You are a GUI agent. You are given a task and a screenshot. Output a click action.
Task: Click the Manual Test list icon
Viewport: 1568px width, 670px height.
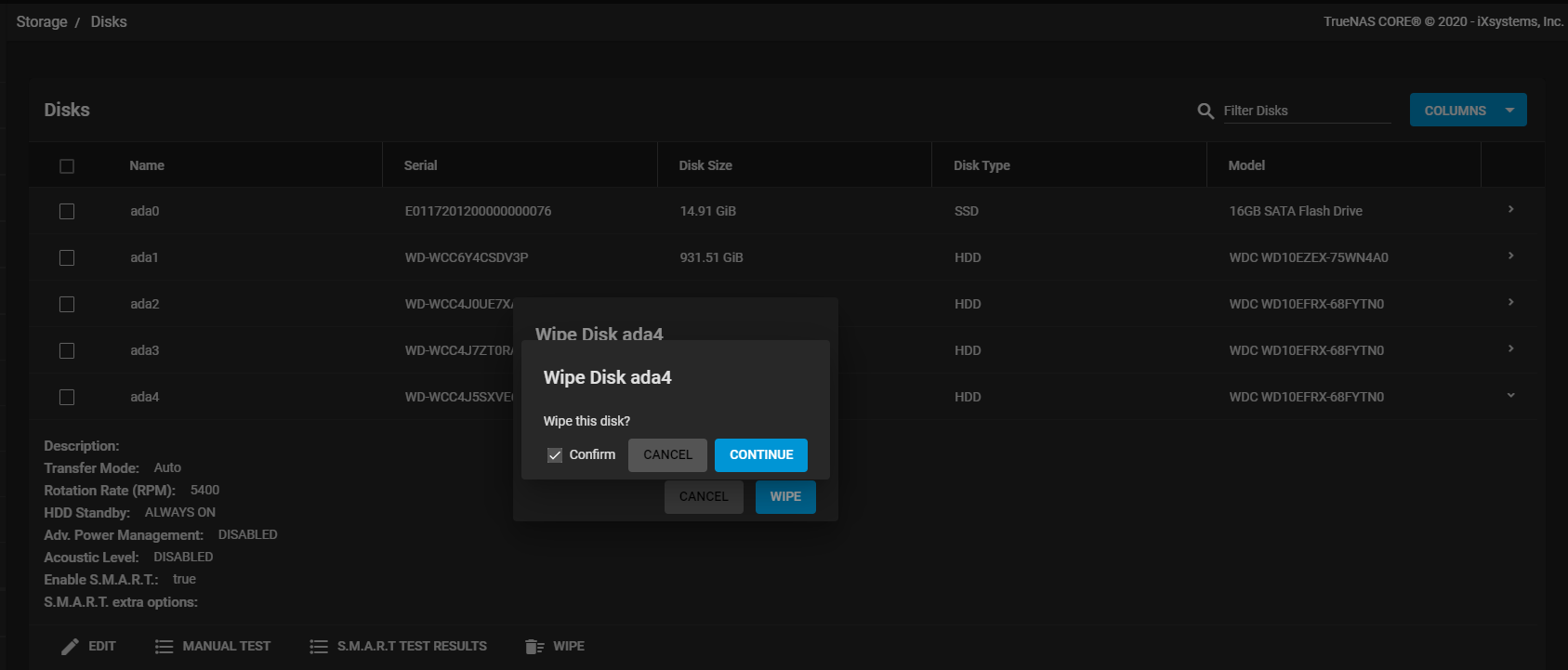click(165, 647)
